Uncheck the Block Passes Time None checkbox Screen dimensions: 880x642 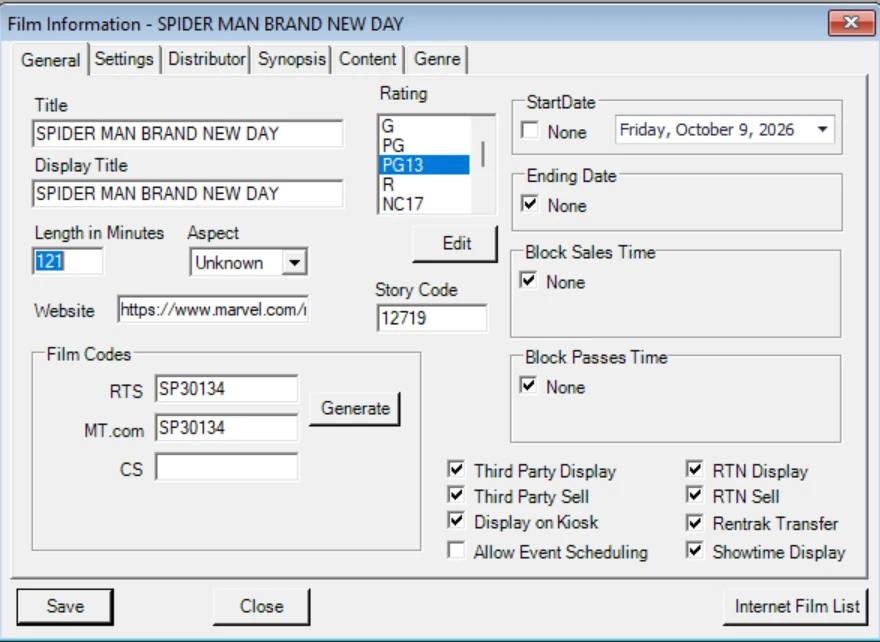[529, 384]
